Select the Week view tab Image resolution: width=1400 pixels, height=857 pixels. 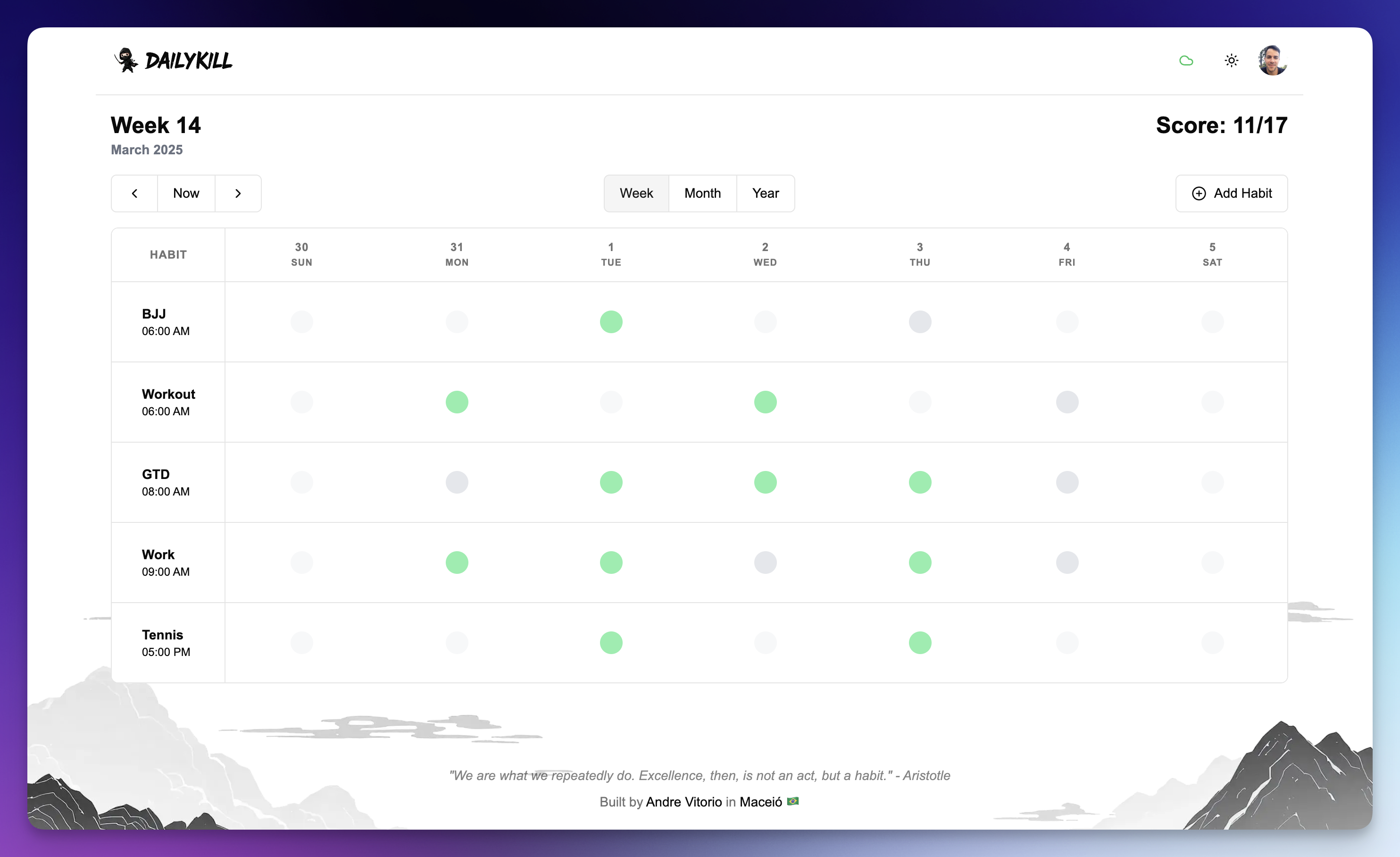pos(636,194)
